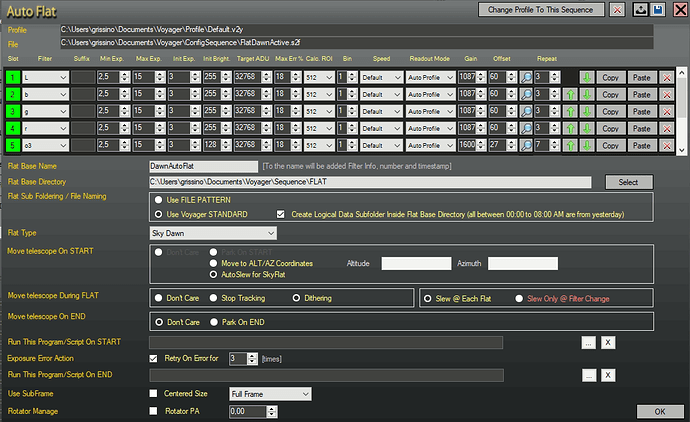This screenshot has height=422, width=690.
Task: Toggle Create Logical Data Subfolder checkbox
Action: pos(280,214)
